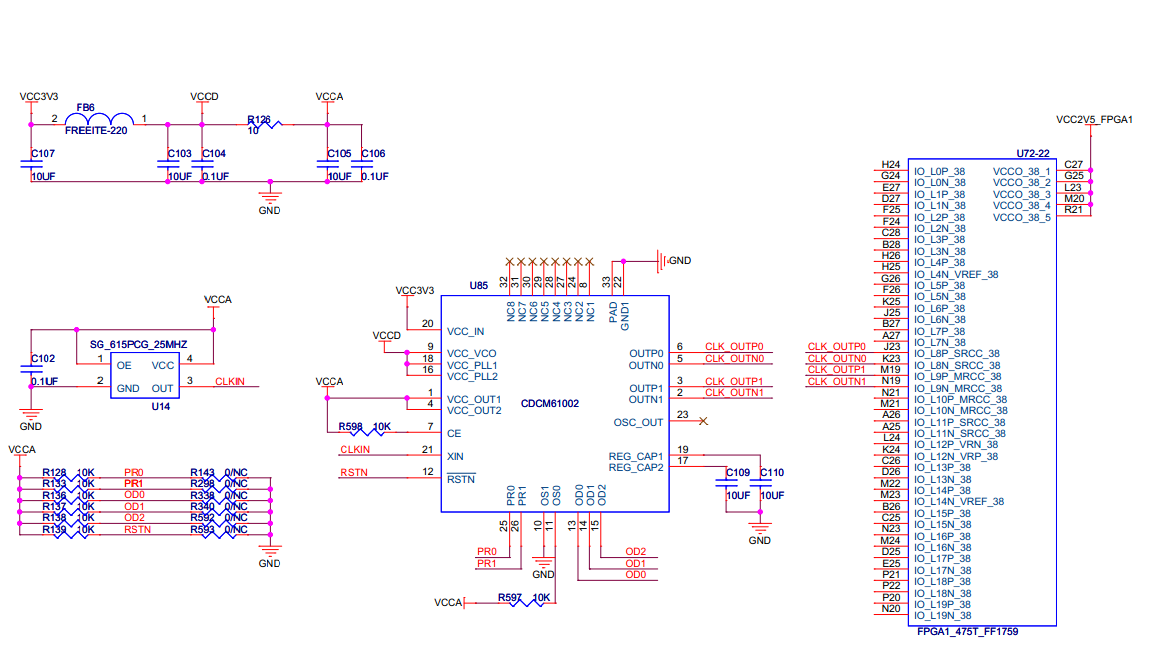The height and width of the screenshot is (669, 1166).
Task: Select the IO_L8P_SRCC_38 pin label
Action: pos(957,354)
